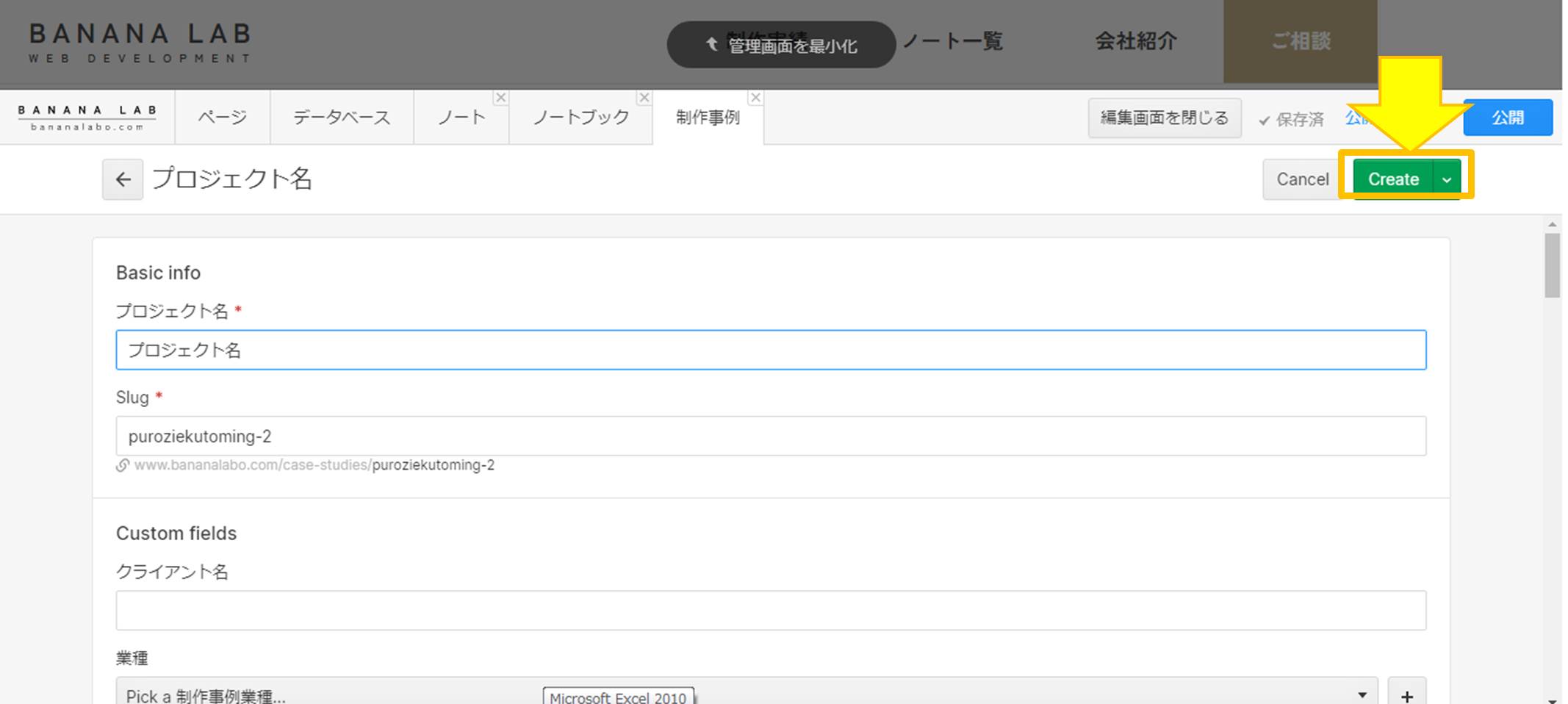
Task: Open ノート一覧 in the site navigation
Action: click(x=952, y=41)
